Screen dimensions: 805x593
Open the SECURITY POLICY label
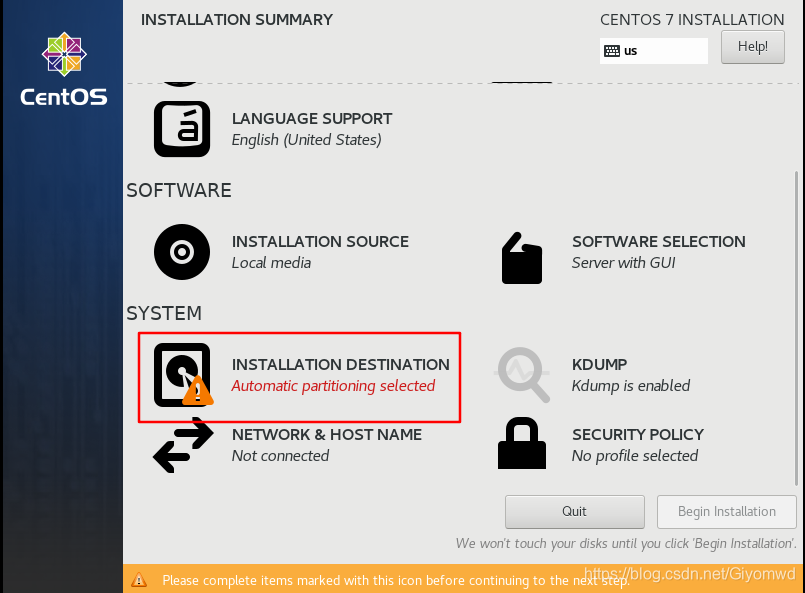pyautogui.click(x=638, y=435)
